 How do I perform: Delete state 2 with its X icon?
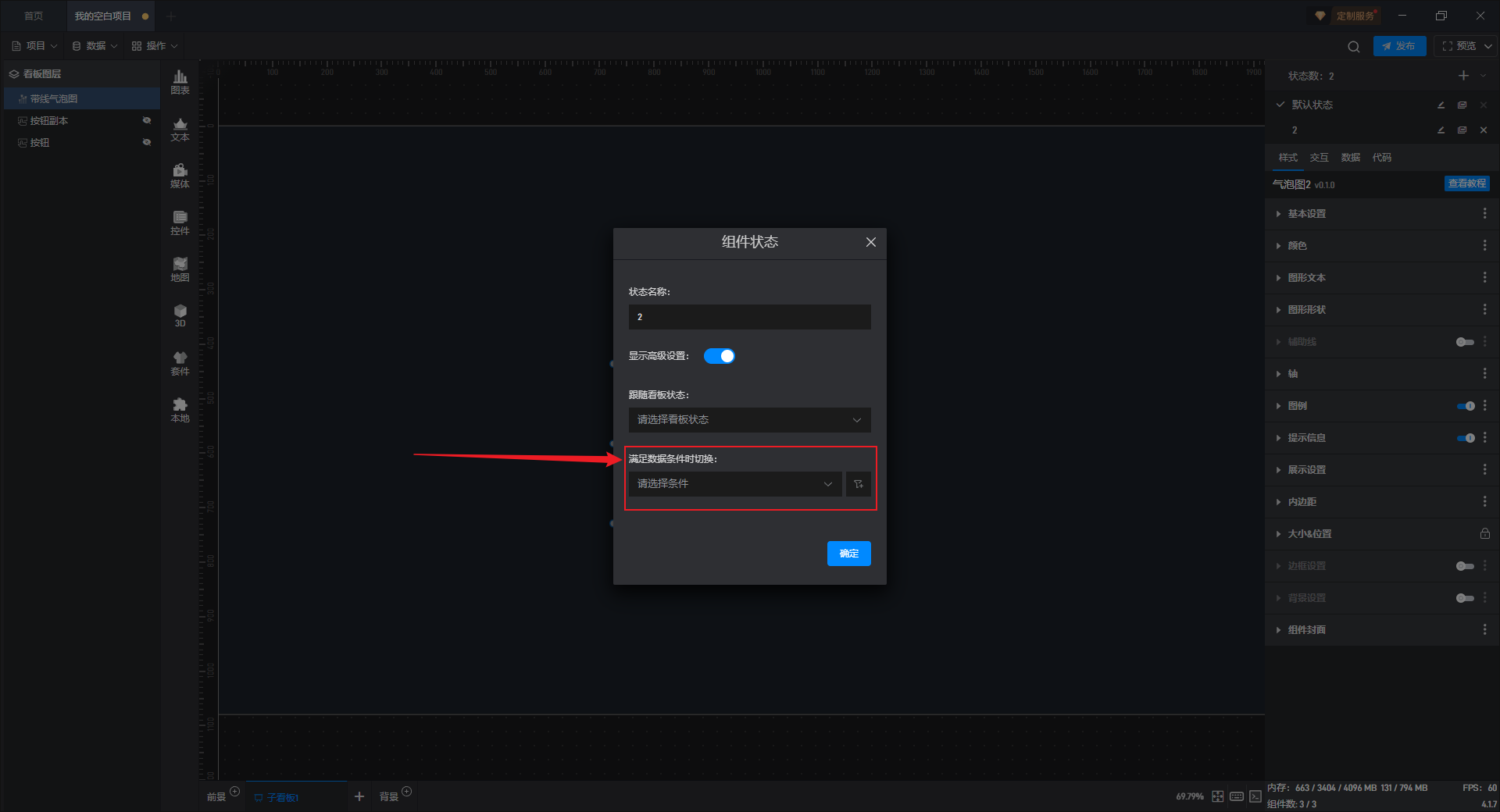point(1484,130)
